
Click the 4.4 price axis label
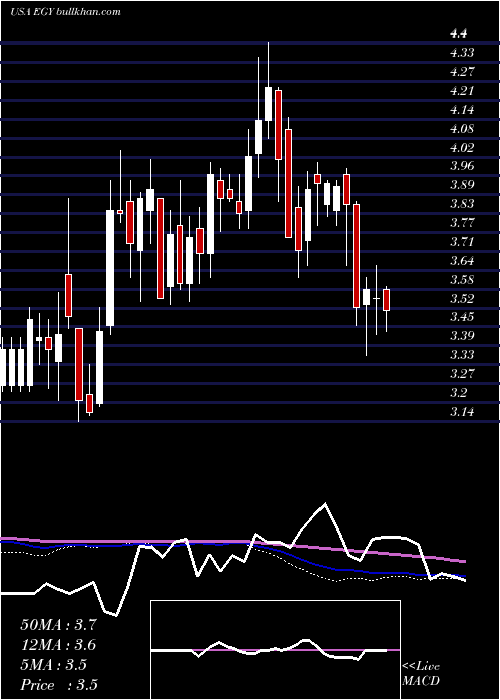tap(459, 33)
